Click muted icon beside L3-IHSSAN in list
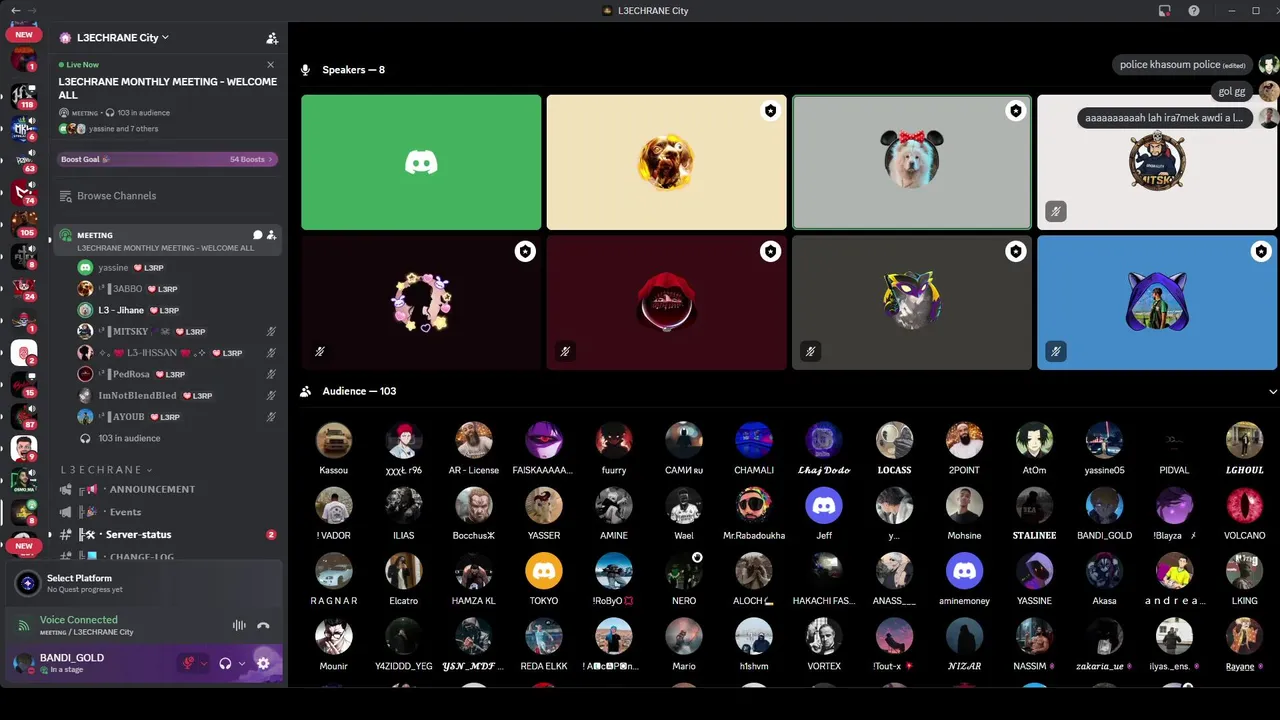This screenshot has width=1280, height=720. (x=271, y=353)
